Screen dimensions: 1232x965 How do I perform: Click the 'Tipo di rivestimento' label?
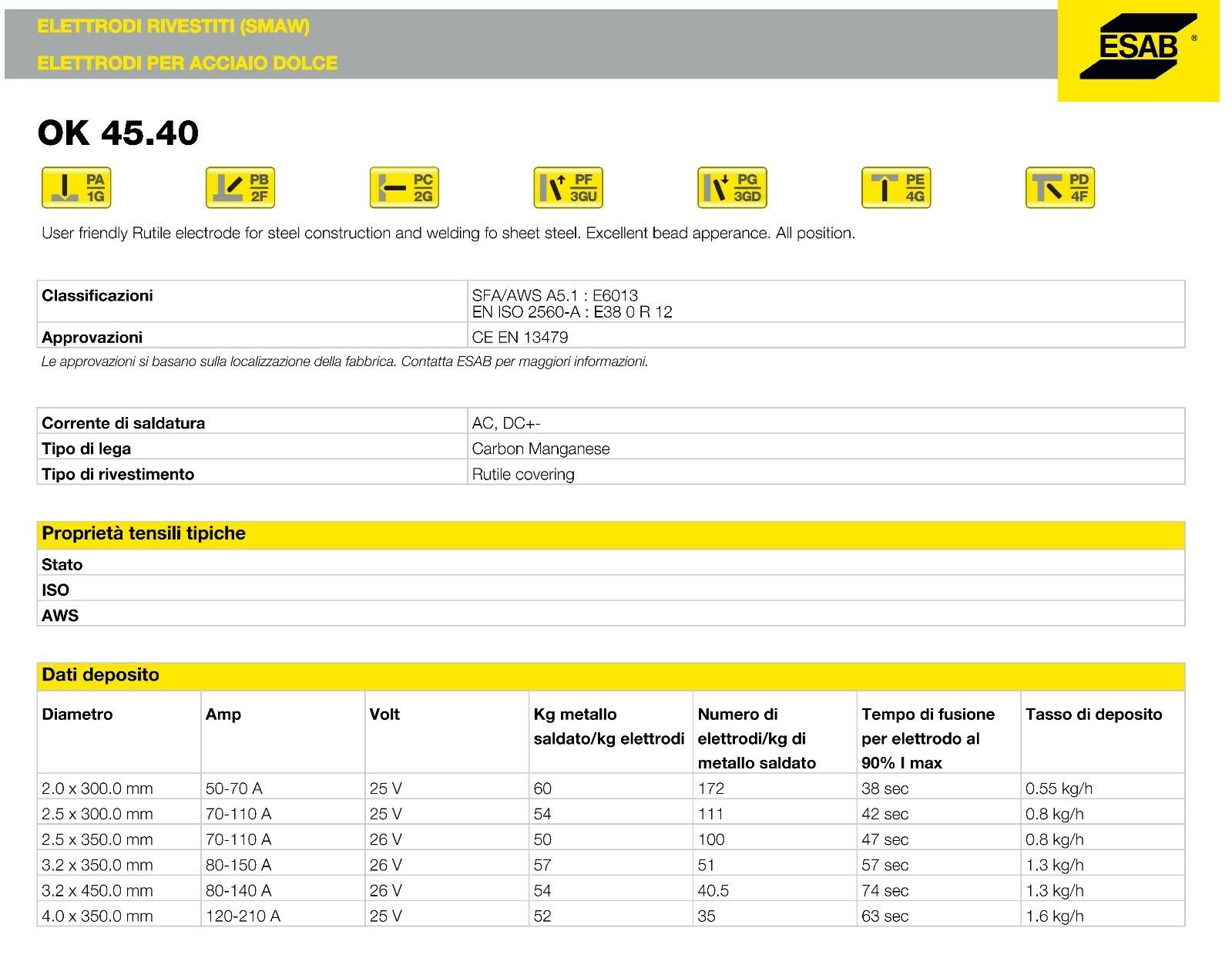pyautogui.click(x=118, y=474)
